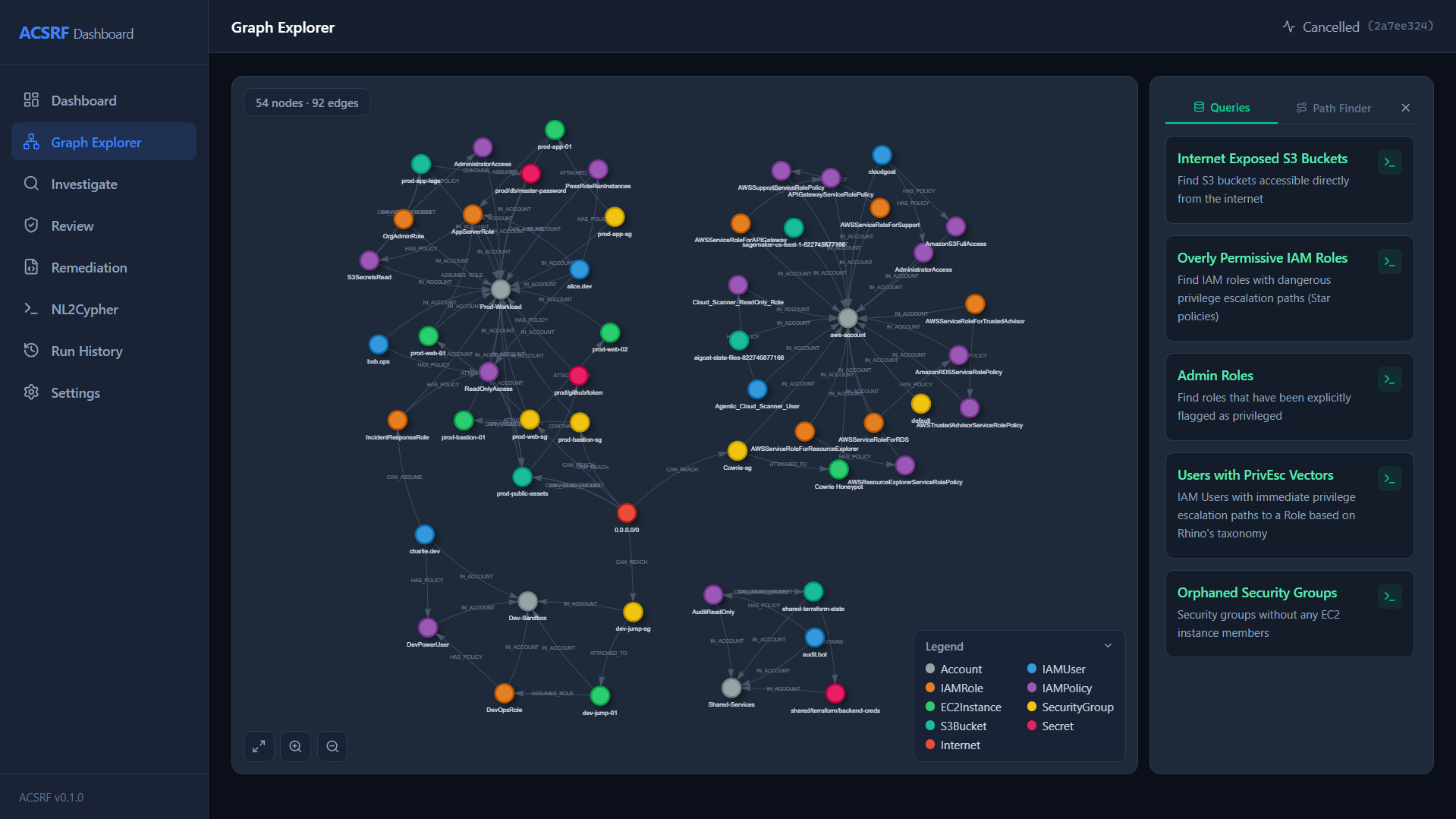Select the alice.dev user node

point(580,269)
